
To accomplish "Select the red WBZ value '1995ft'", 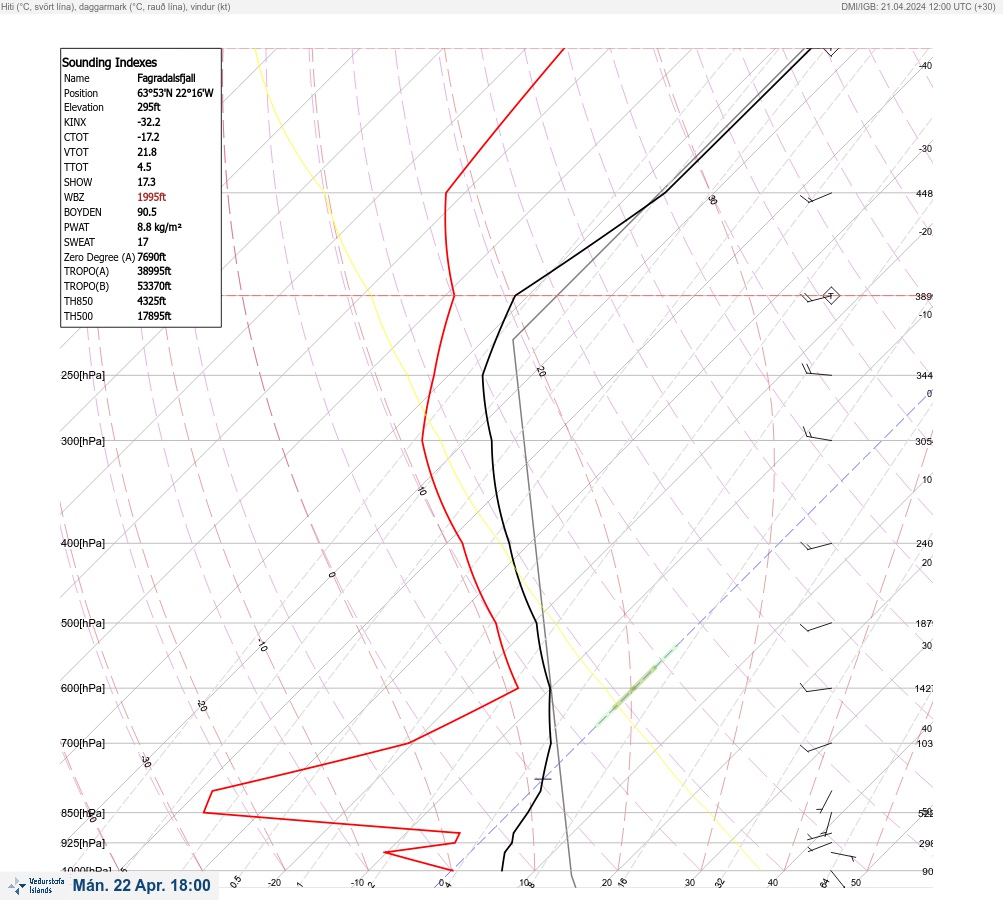I will 152,197.
